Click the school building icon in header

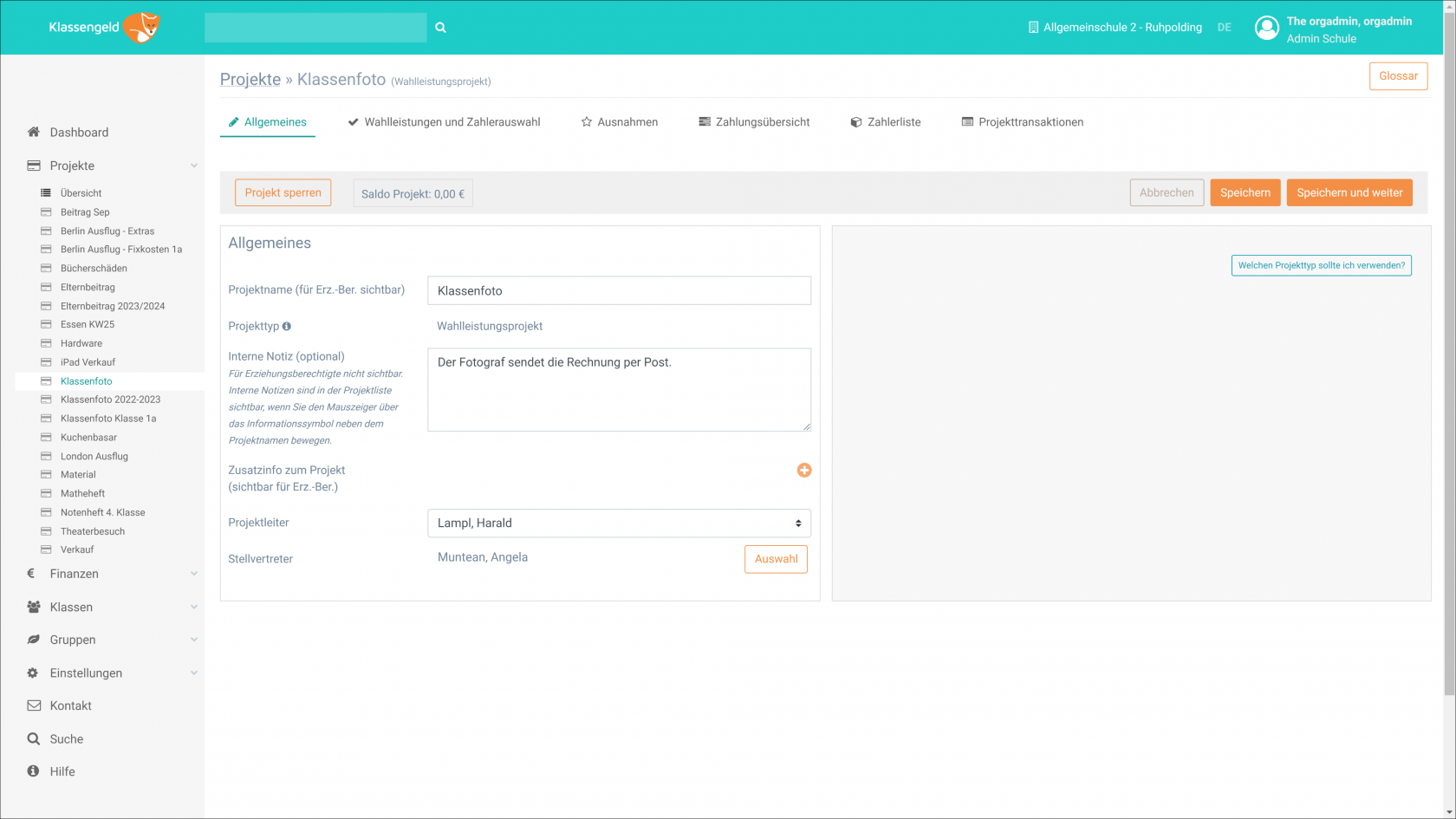pyautogui.click(x=1033, y=28)
